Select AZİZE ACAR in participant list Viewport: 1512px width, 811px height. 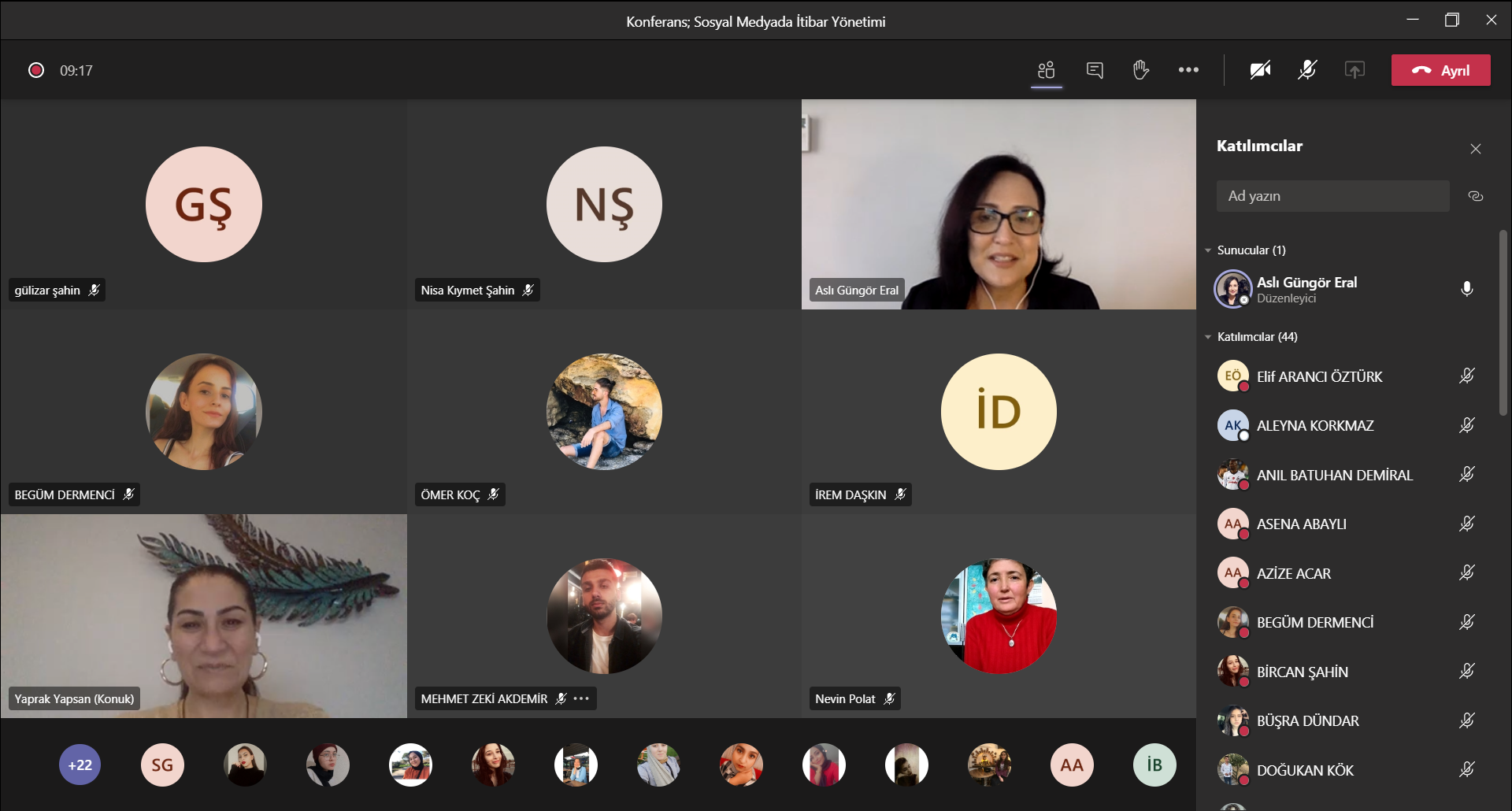pos(1348,573)
